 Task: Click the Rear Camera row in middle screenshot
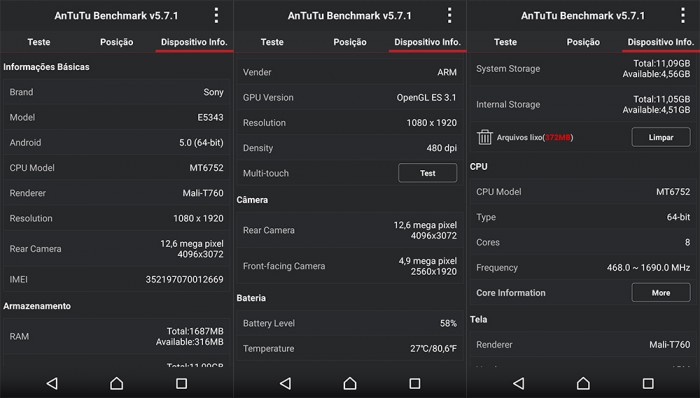coord(350,230)
